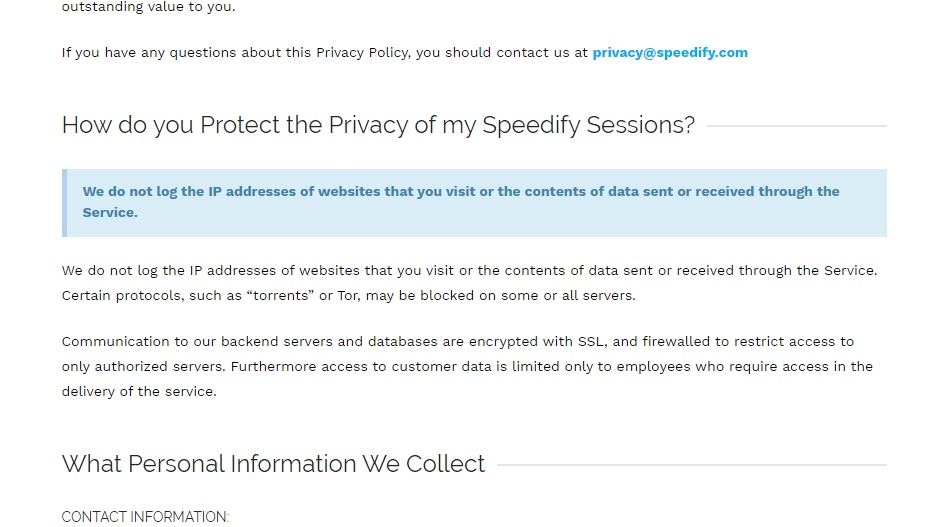Open the privacy@speedify.com email link
This screenshot has height=527, width=937.
pyautogui.click(x=670, y=53)
